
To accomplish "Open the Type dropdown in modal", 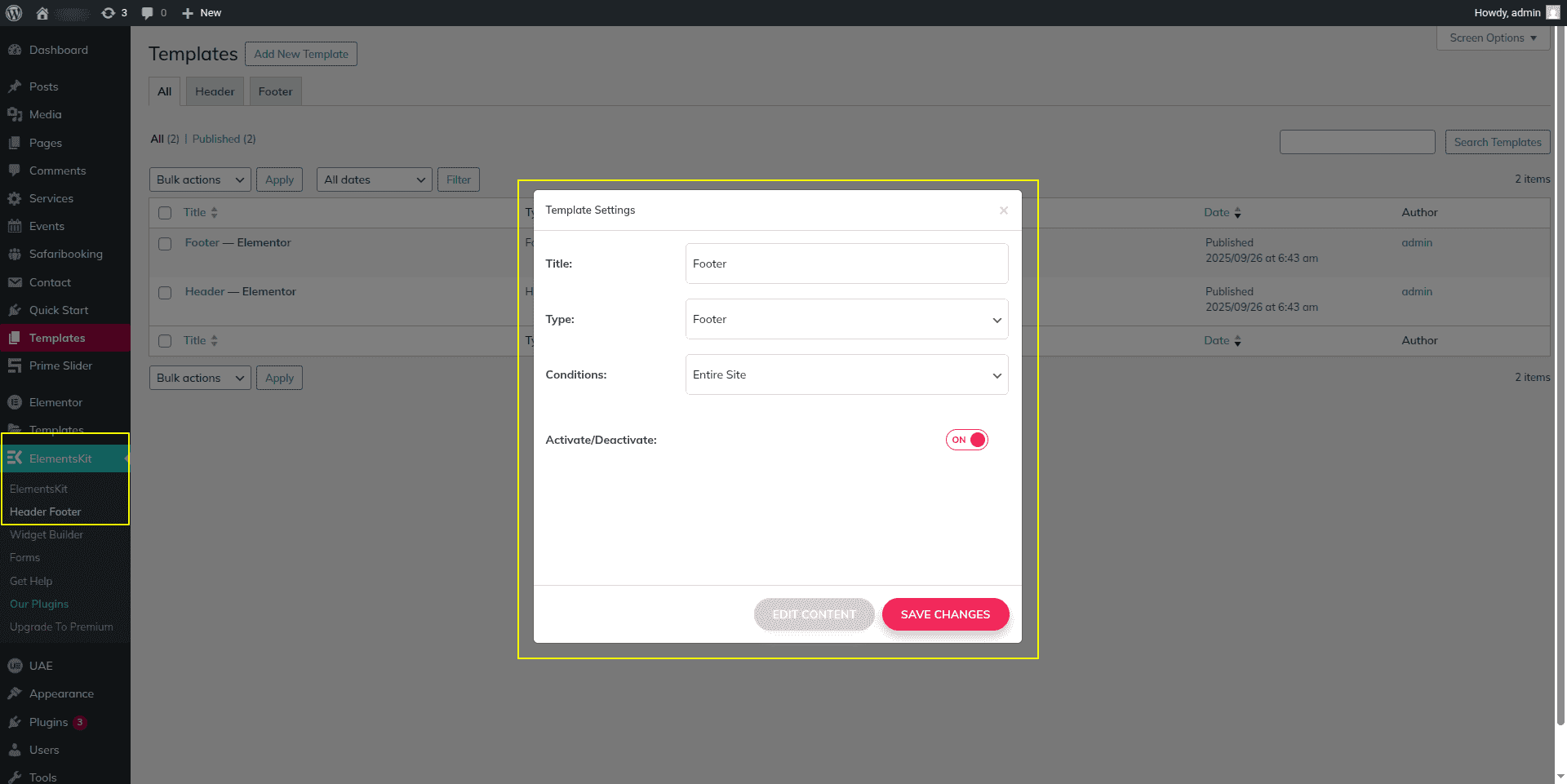I will pos(846,319).
